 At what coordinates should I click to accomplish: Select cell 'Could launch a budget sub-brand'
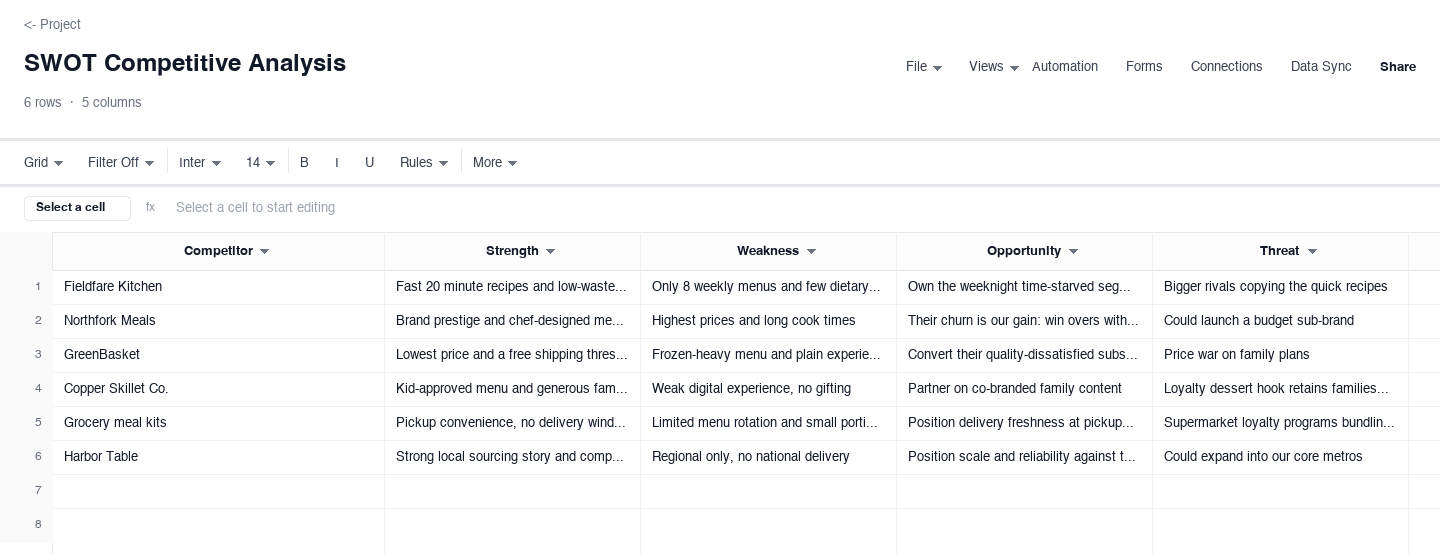click(1280, 321)
